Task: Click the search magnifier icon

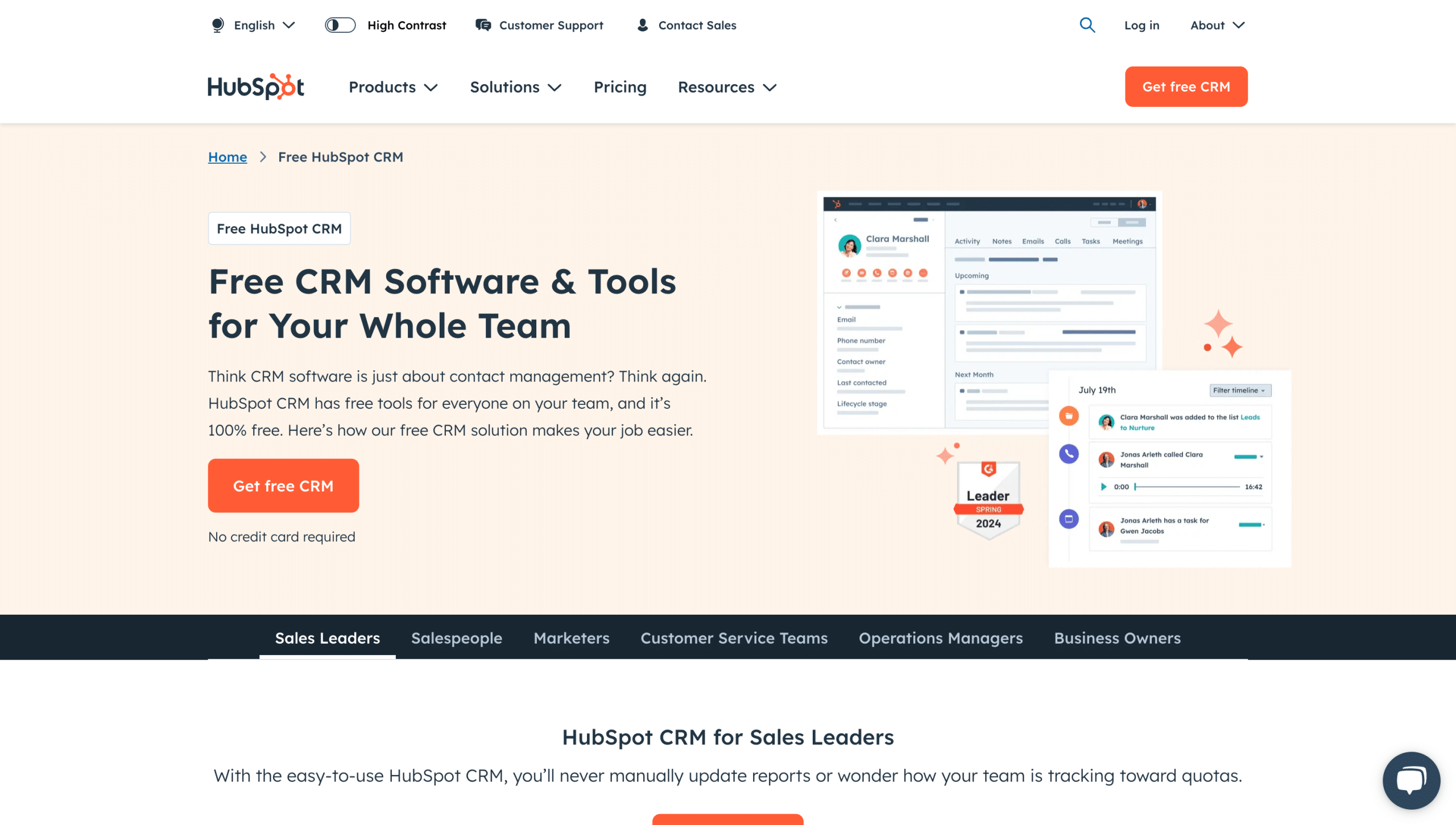Action: [x=1087, y=25]
